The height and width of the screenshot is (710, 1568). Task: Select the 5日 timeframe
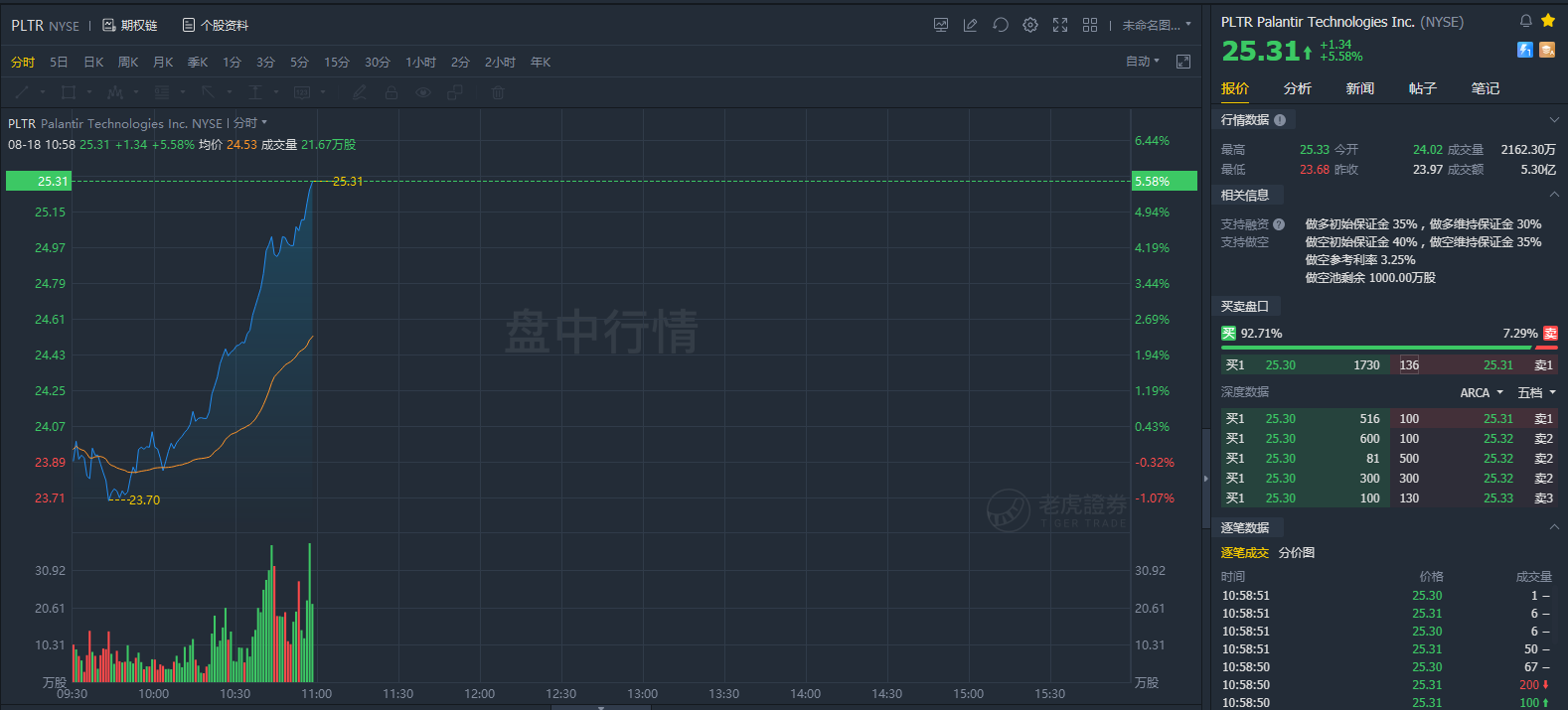click(59, 62)
